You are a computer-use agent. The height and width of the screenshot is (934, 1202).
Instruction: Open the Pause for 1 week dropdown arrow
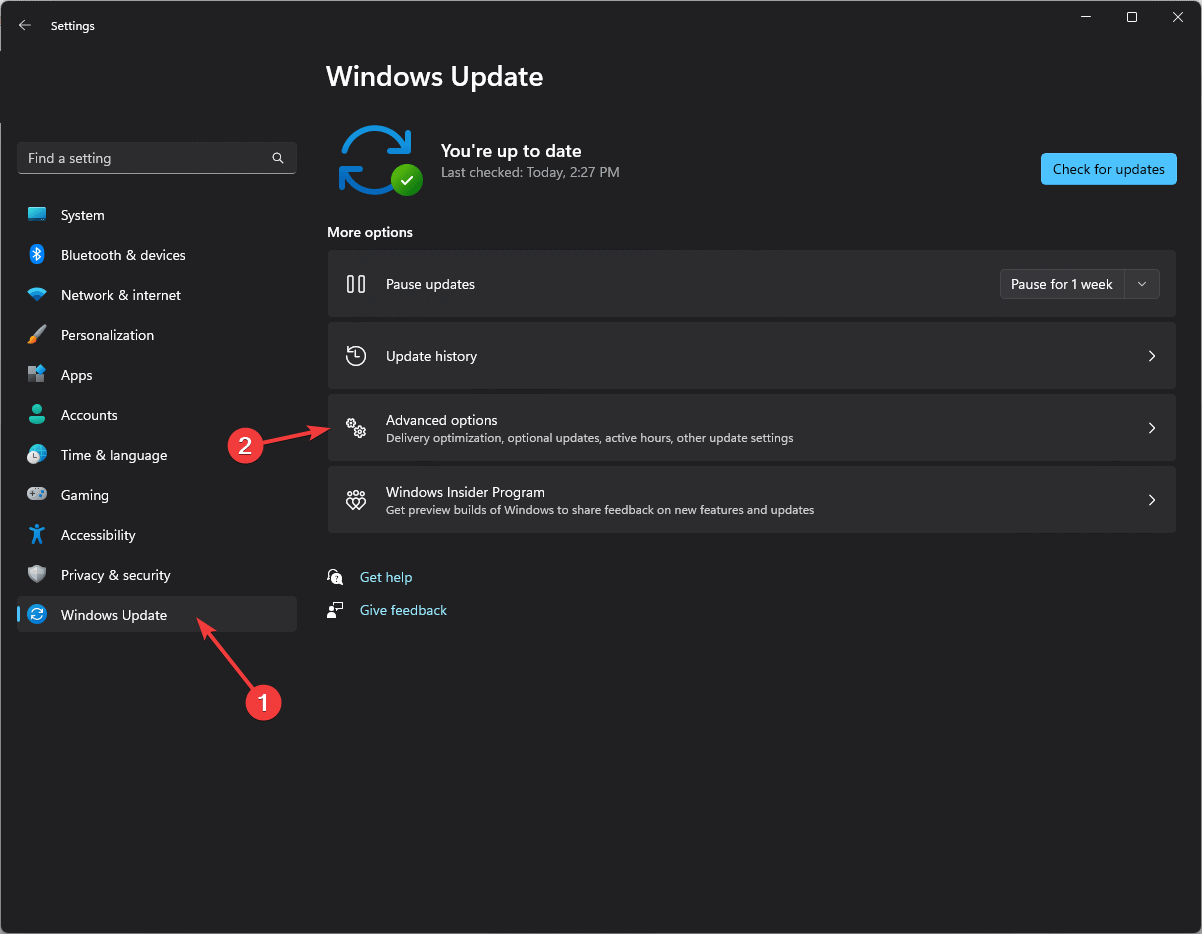click(1141, 283)
